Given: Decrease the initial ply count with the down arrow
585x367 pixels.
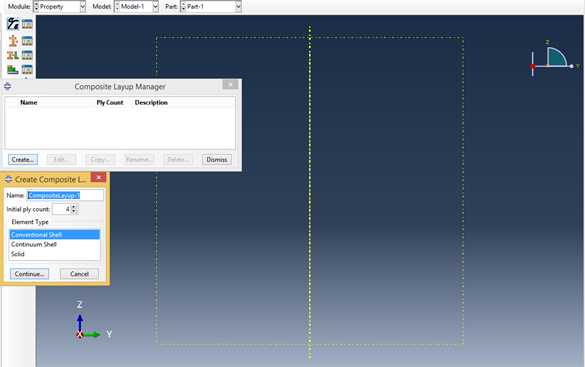Looking at the screenshot, I should point(74,211).
